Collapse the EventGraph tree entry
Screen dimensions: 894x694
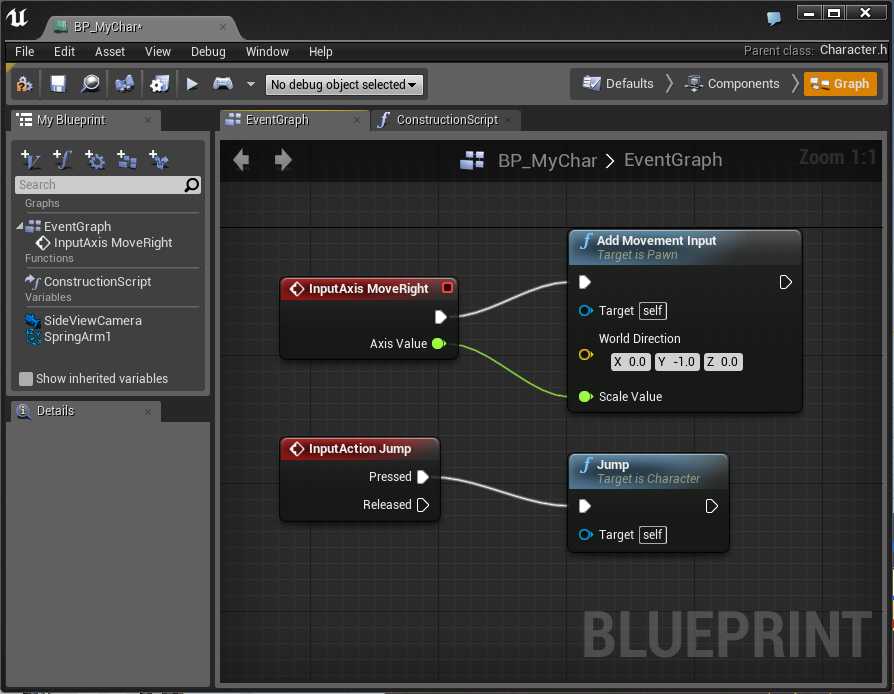click(x=19, y=226)
